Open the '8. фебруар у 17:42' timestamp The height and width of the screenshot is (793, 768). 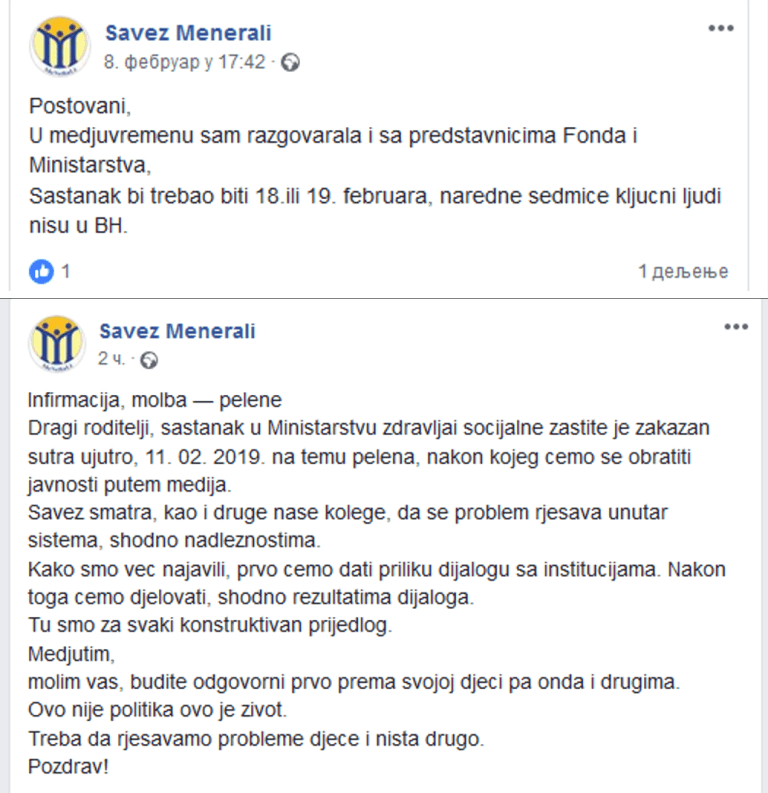click(185, 62)
